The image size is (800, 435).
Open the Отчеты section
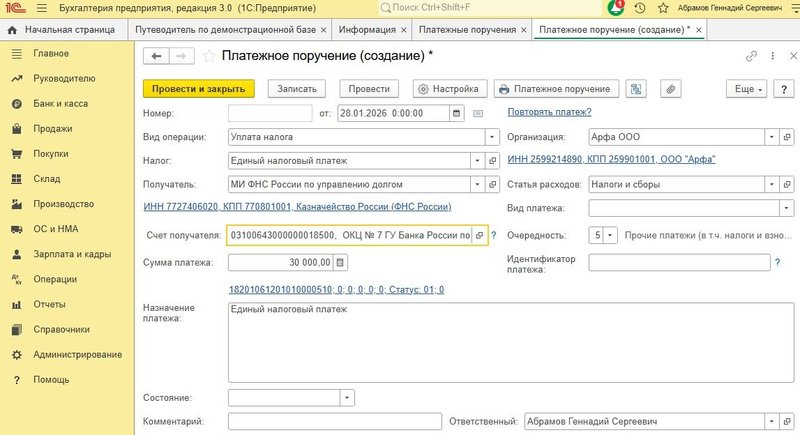coord(49,304)
